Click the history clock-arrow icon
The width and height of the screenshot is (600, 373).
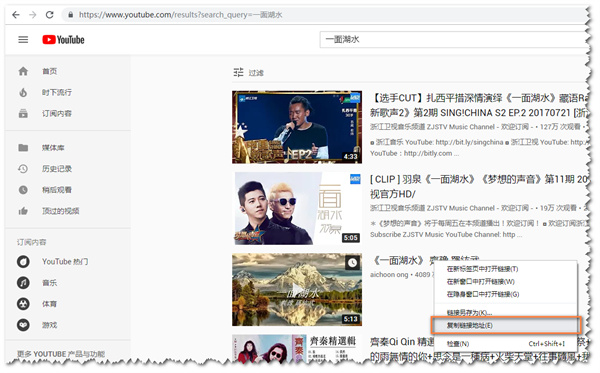[x=23, y=169]
